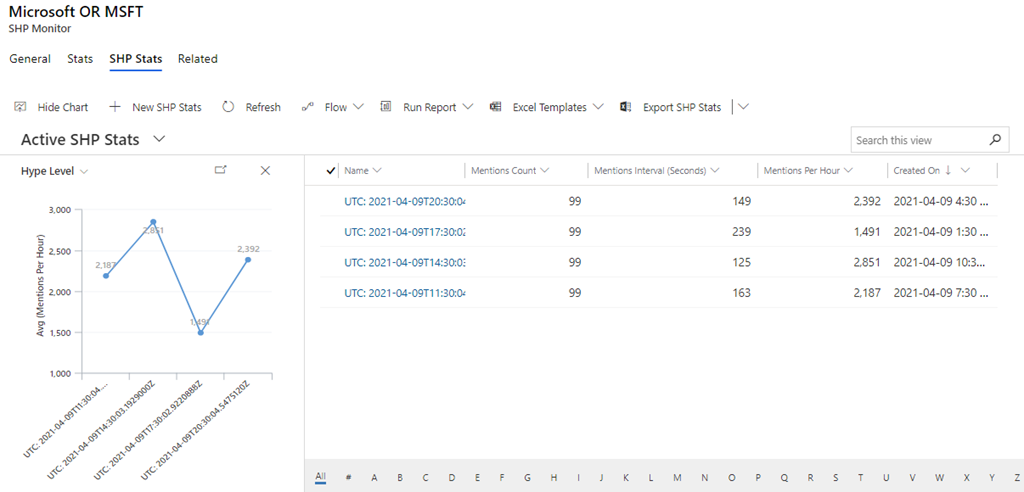Click the 2,187 chart data point
This screenshot has width=1024, height=492.
point(106,276)
